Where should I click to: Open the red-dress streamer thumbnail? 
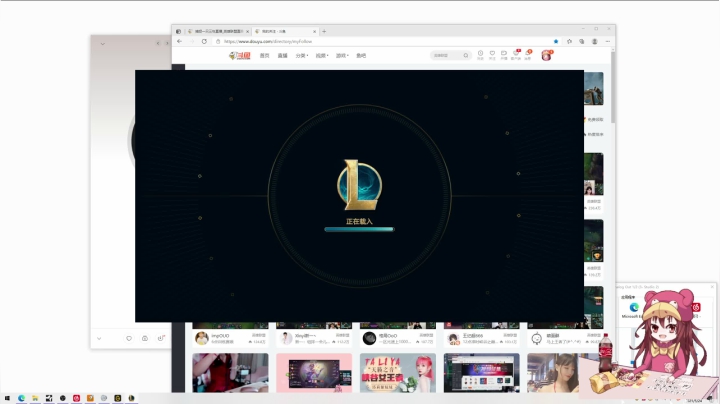230,373
